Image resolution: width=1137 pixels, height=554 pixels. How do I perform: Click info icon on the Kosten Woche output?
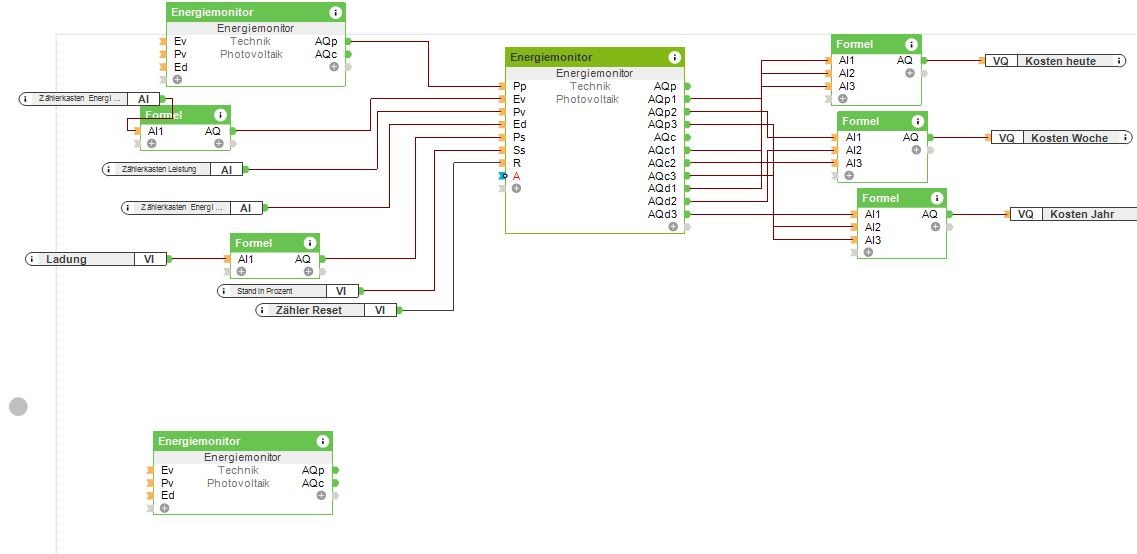pyautogui.click(x=1125, y=137)
